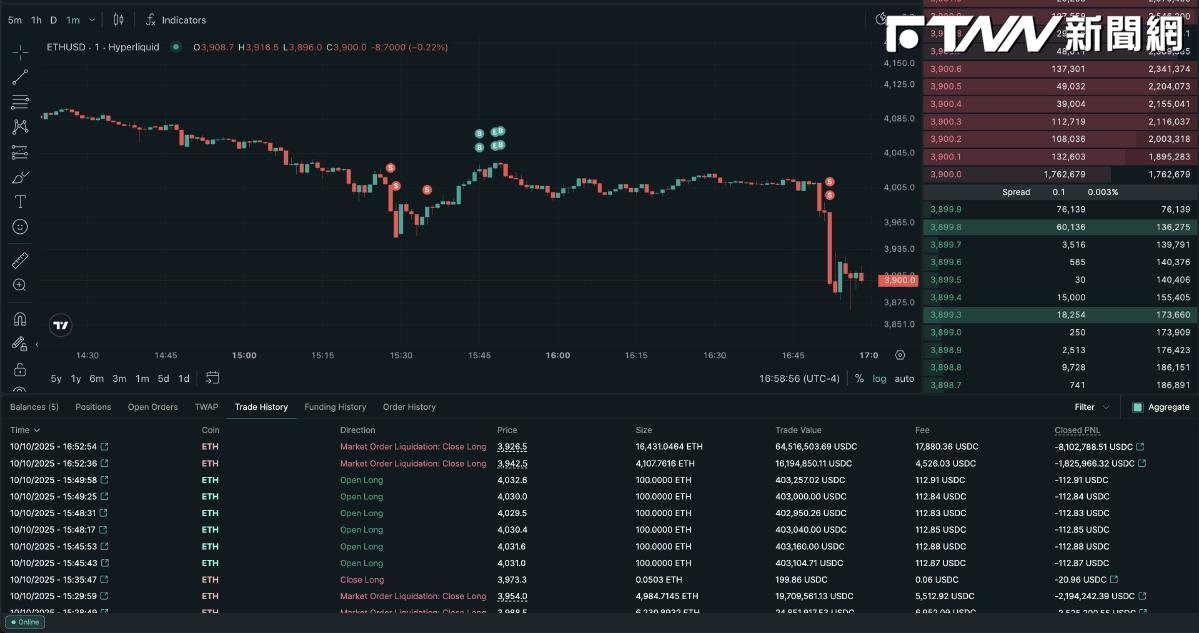
Task: Select the crosshair cursor tool
Action: (20, 52)
